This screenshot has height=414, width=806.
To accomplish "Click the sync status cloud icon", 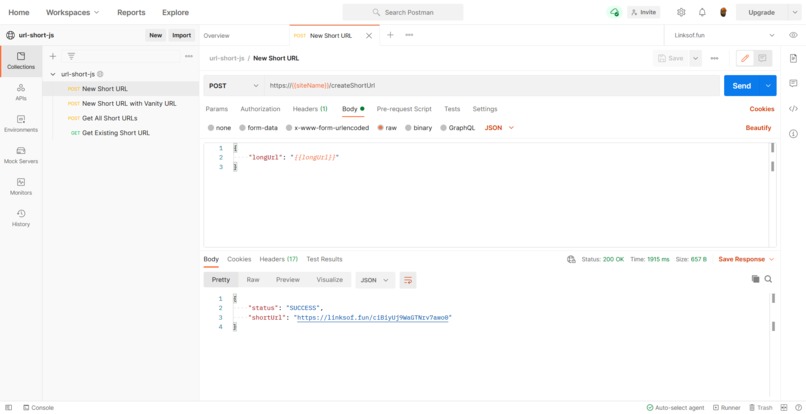I will (x=614, y=12).
